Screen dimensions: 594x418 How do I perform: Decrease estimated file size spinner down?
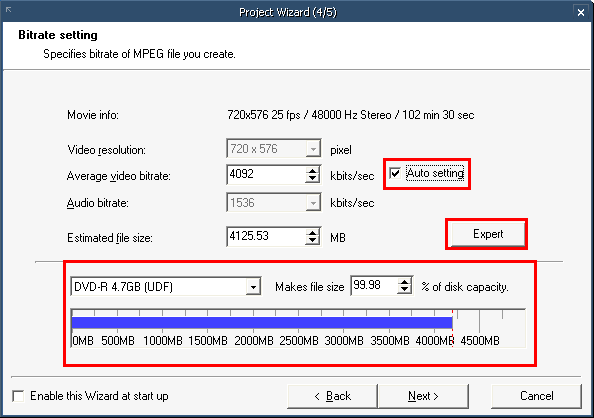(x=312, y=241)
